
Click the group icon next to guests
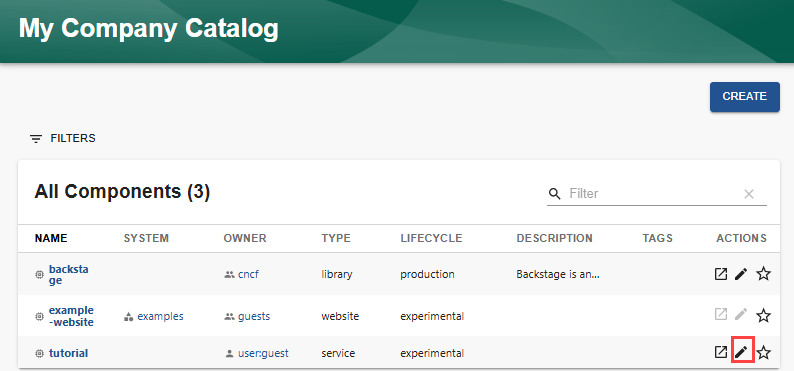point(229,317)
